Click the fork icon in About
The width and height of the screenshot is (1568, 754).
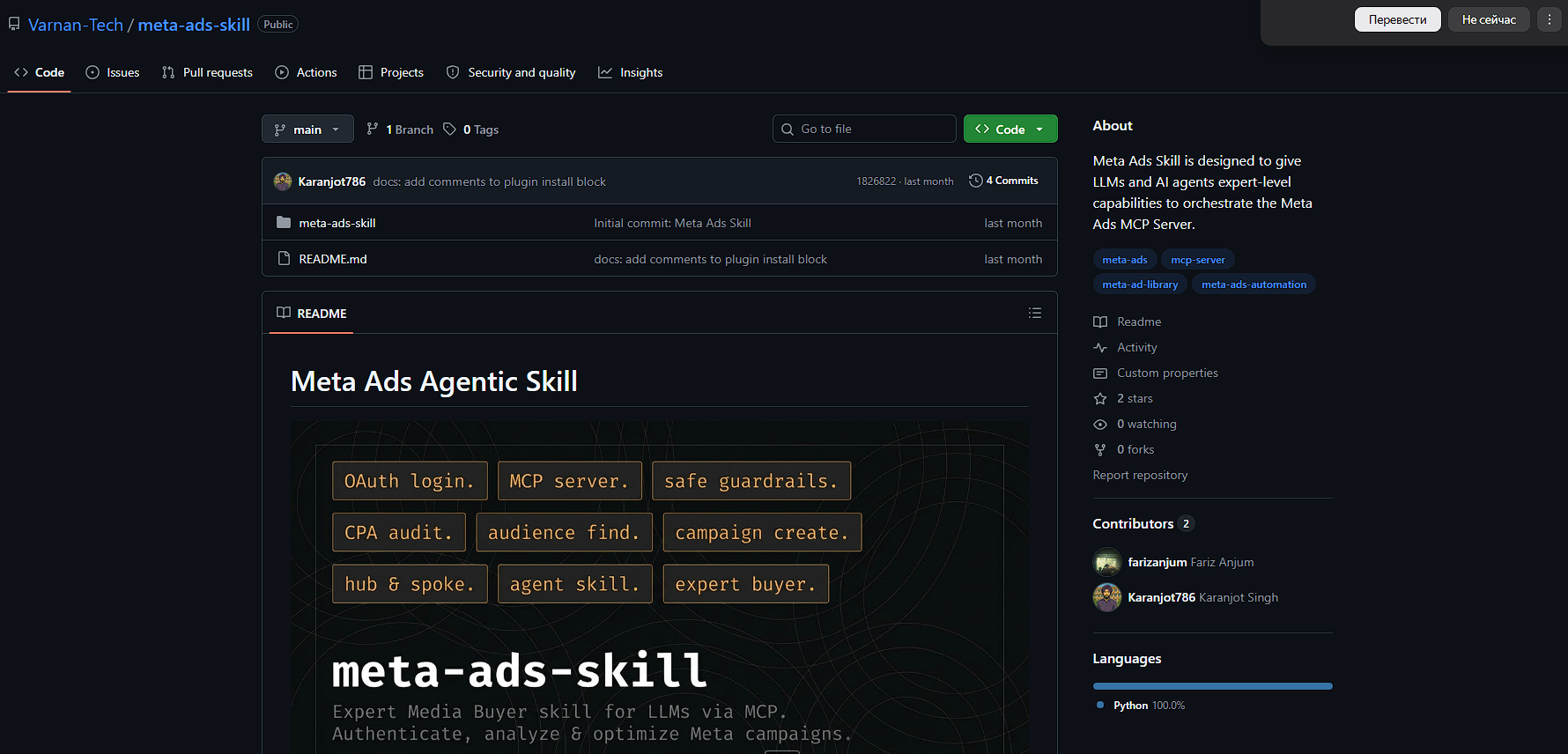point(1100,450)
